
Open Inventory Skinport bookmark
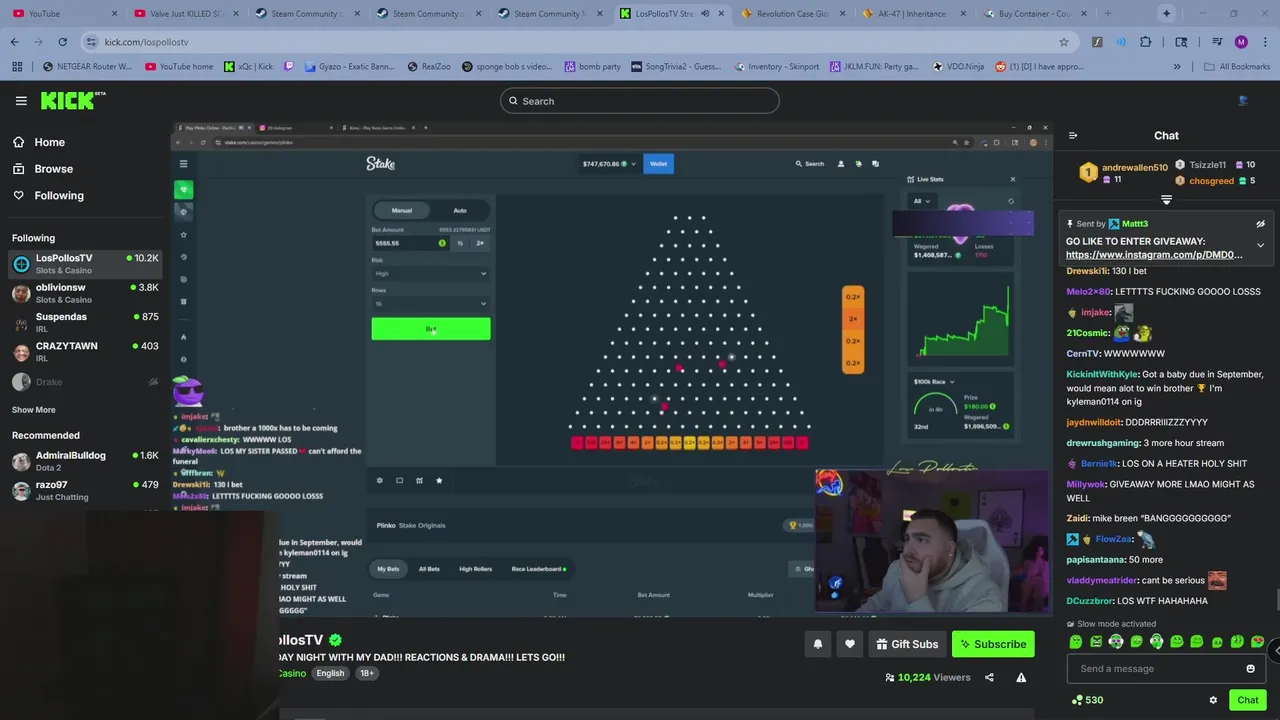click(777, 67)
